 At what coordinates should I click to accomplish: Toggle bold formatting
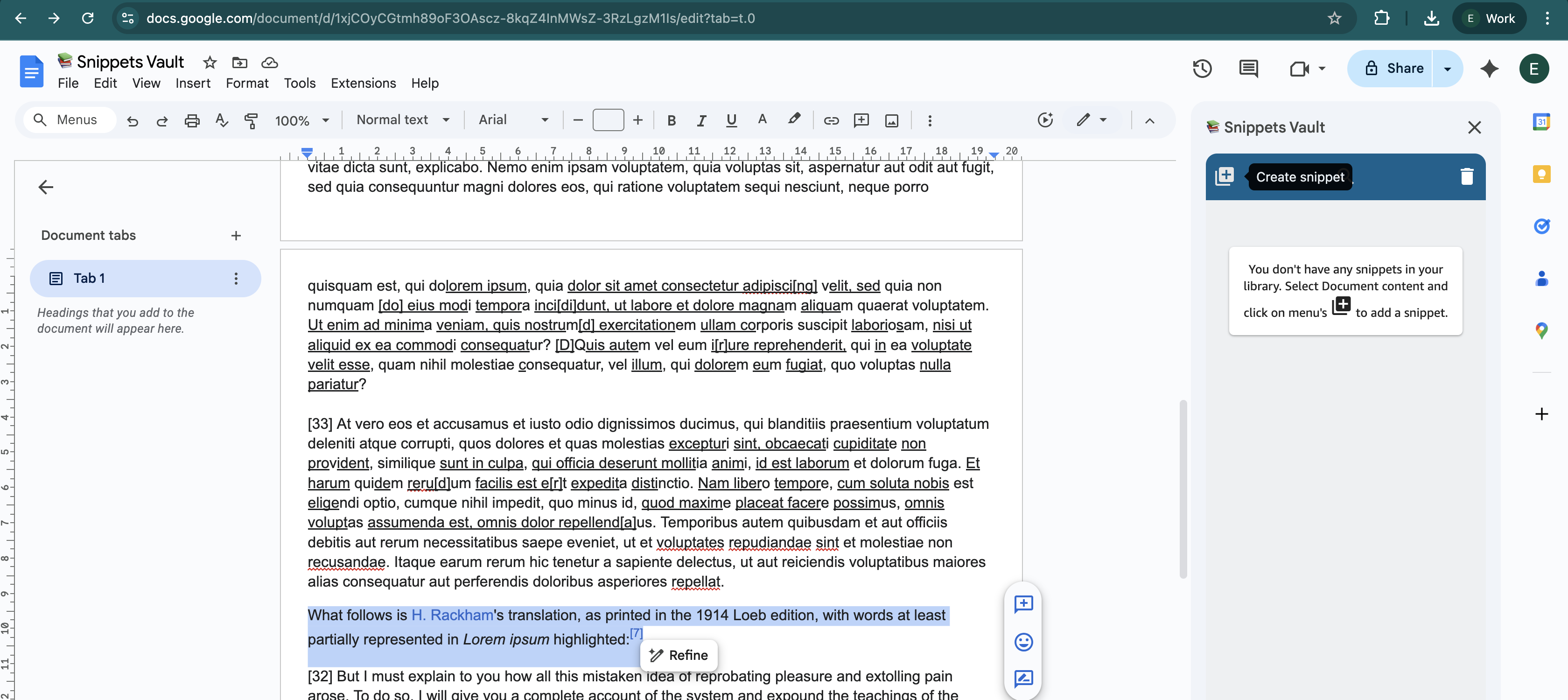click(x=672, y=120)
